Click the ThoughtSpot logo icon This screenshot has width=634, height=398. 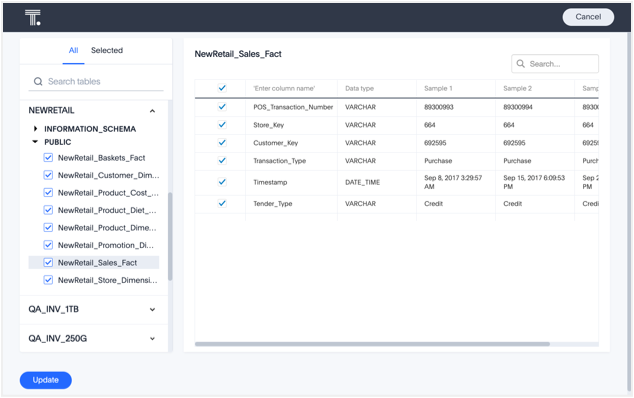[33, 18]
